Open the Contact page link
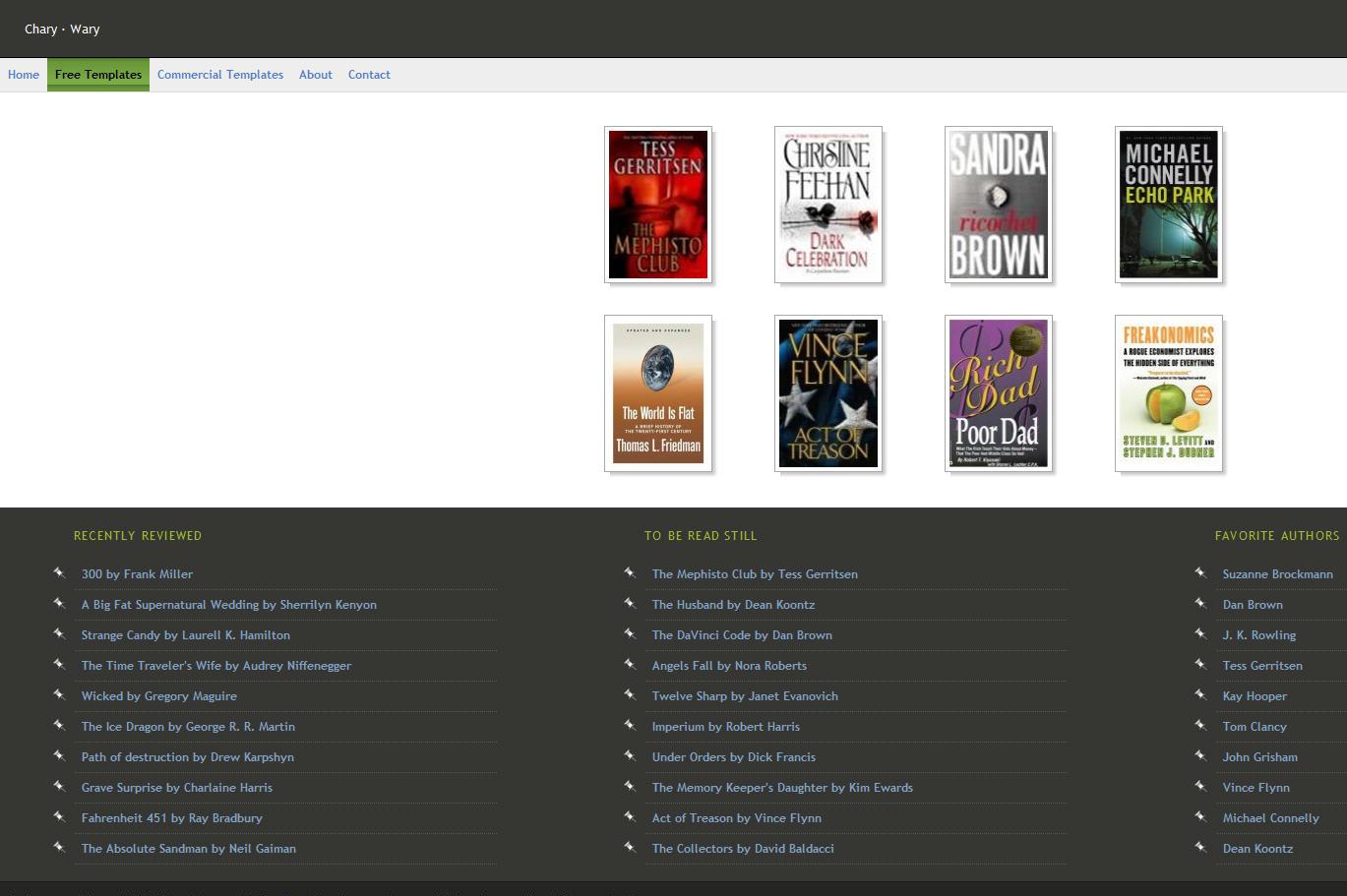Viewport: 1347px width, 896px height. (x=369, y=75)
